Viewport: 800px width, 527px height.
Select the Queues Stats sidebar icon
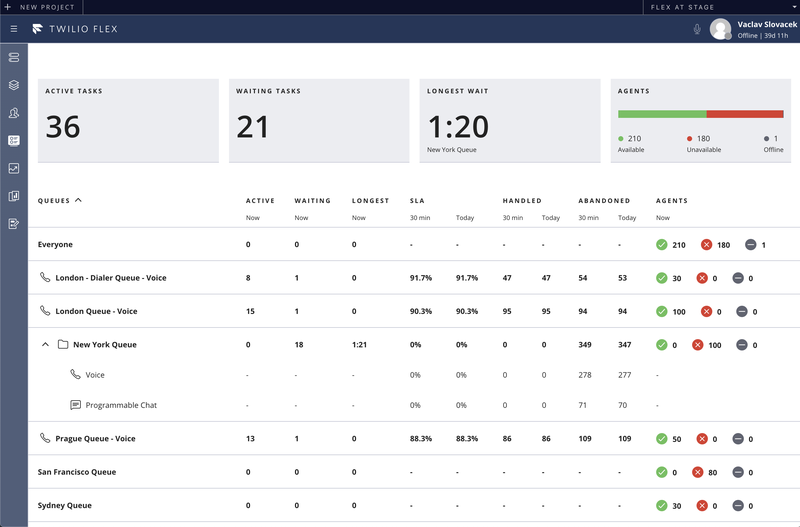(14, 141)
